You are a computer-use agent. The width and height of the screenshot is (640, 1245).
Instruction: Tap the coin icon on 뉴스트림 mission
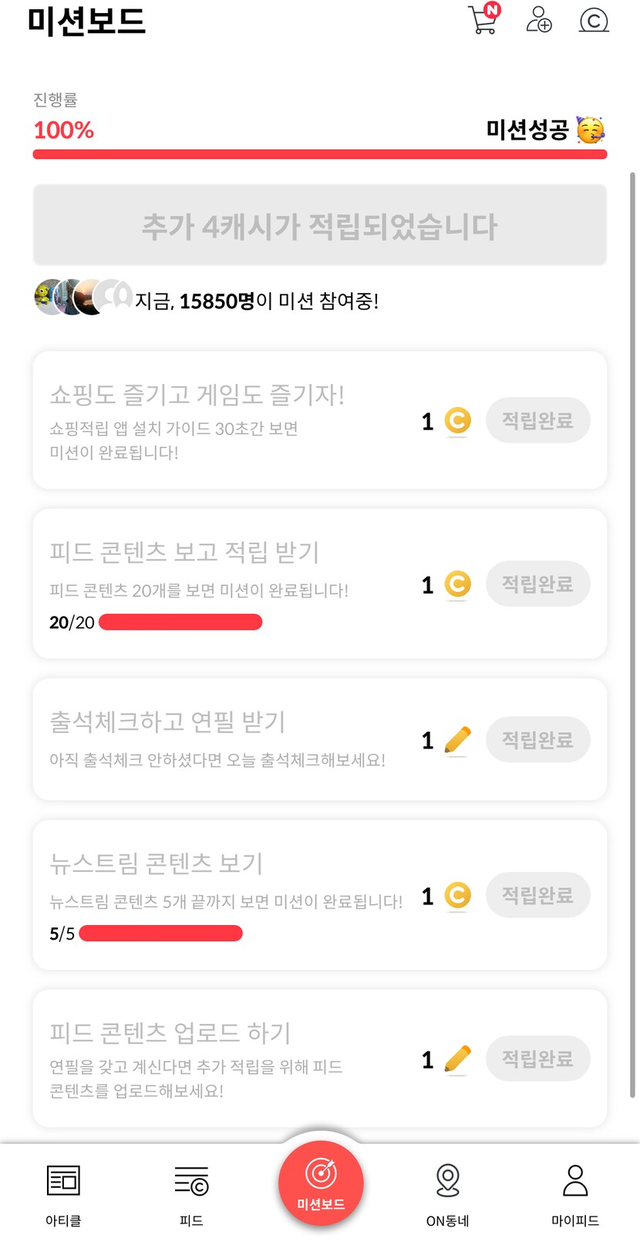click(457, 896)
